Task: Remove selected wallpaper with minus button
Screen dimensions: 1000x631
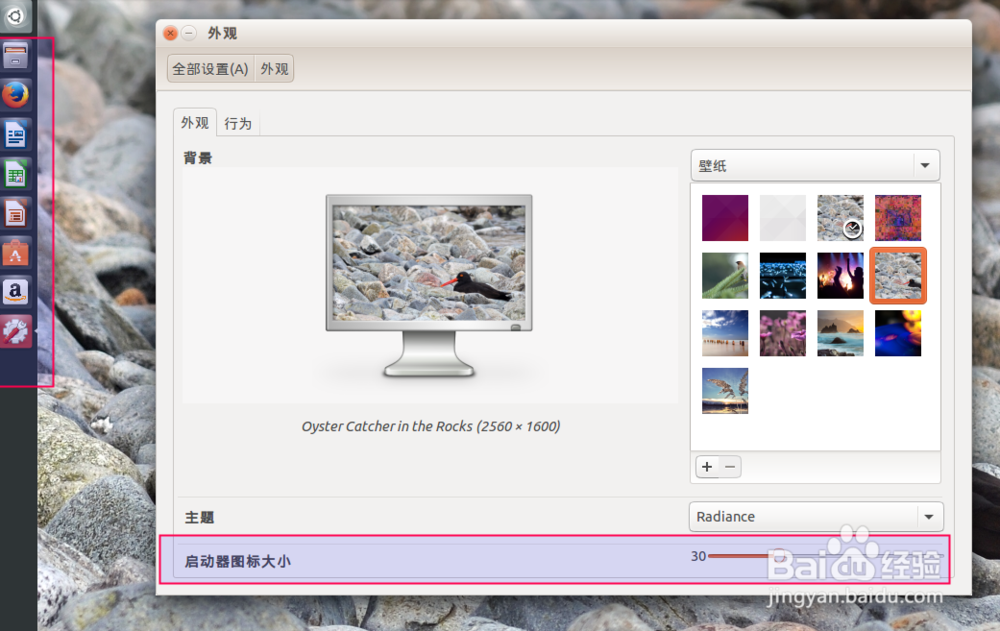Action: pyautogui.click(x=730, y=466)
